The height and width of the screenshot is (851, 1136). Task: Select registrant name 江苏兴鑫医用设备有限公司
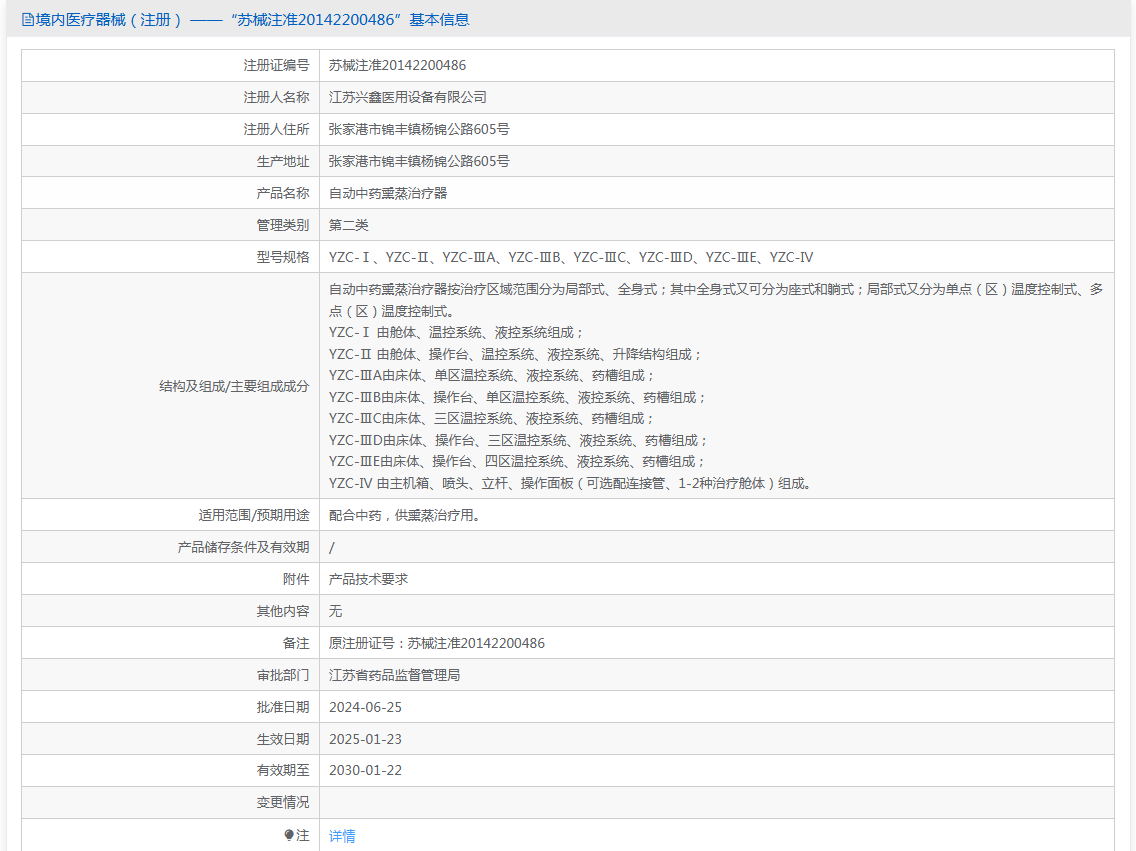[x=407, y=97]
